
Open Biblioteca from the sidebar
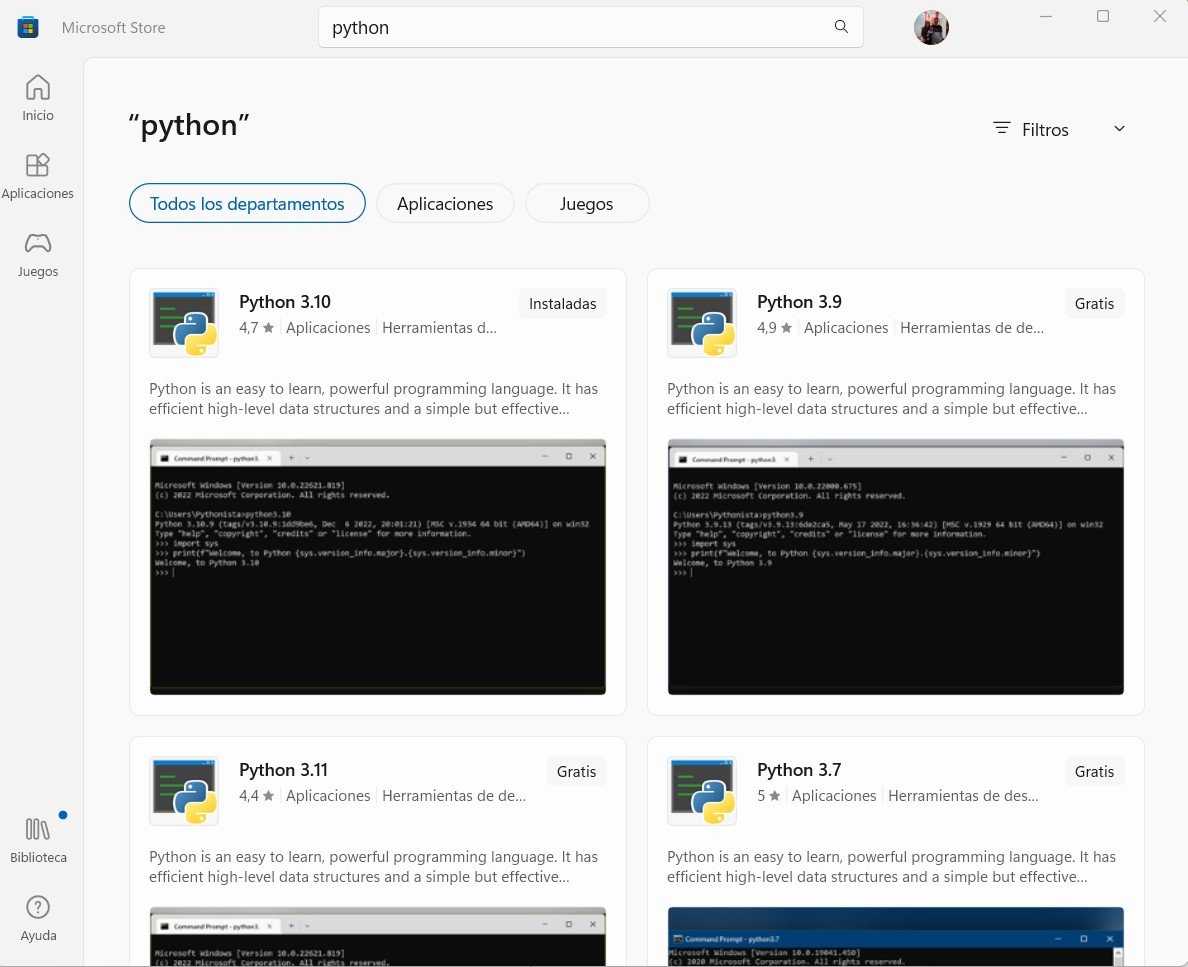(37, 838)
